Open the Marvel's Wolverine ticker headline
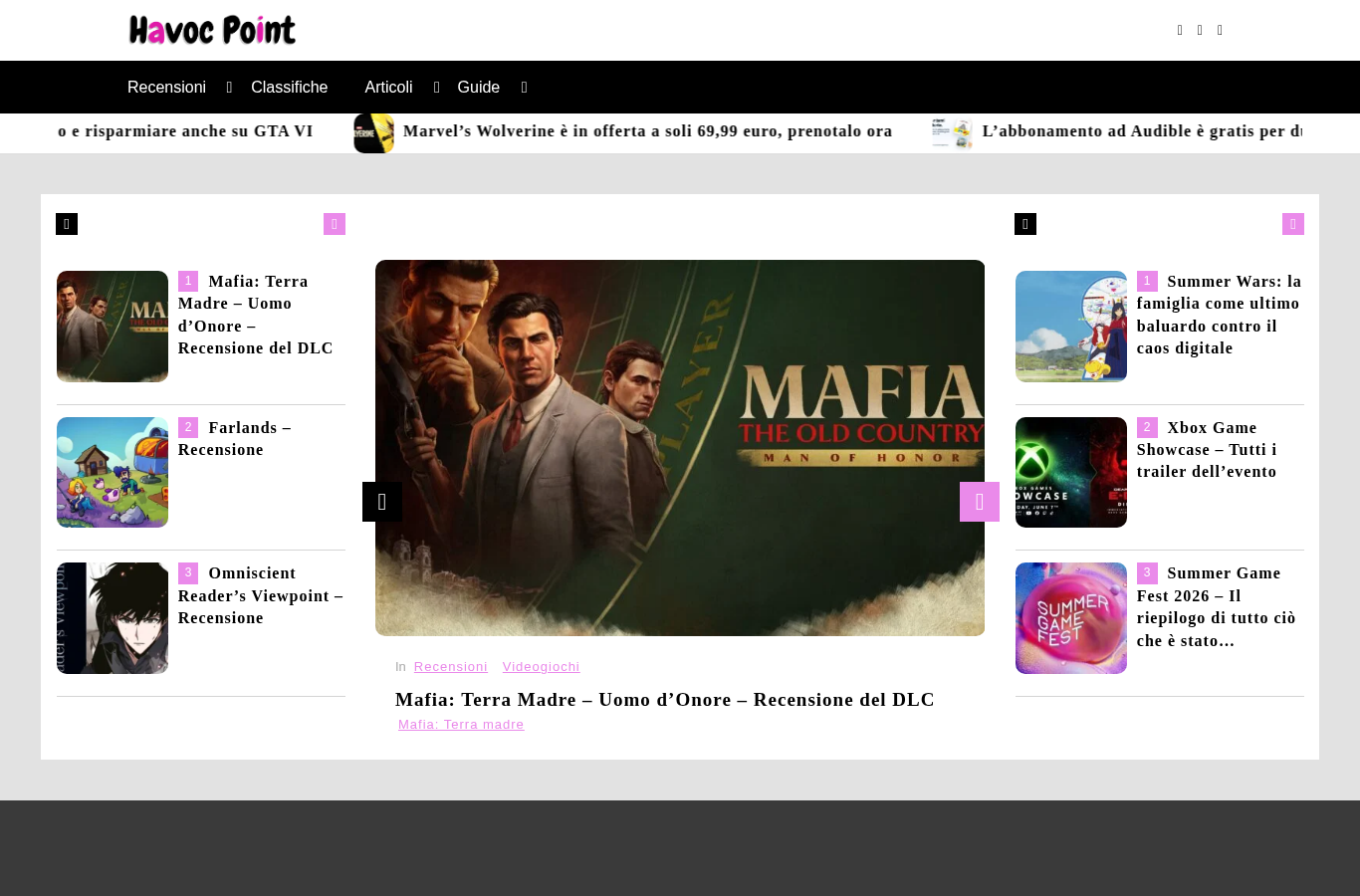The image size is (1360, 896). click(x=647, y=131)
